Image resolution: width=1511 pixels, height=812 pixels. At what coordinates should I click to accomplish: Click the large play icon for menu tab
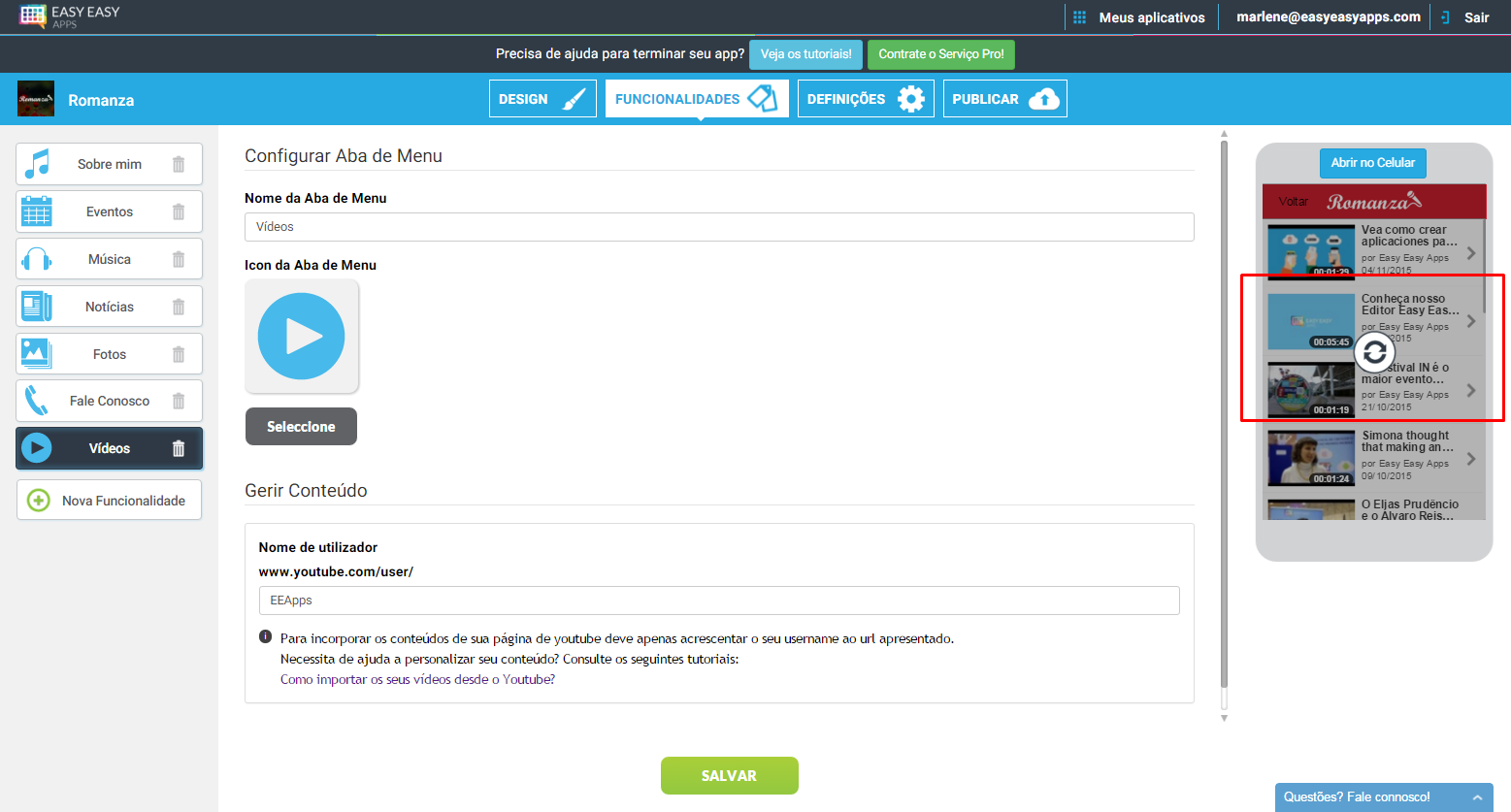click(x=302, y=337)
